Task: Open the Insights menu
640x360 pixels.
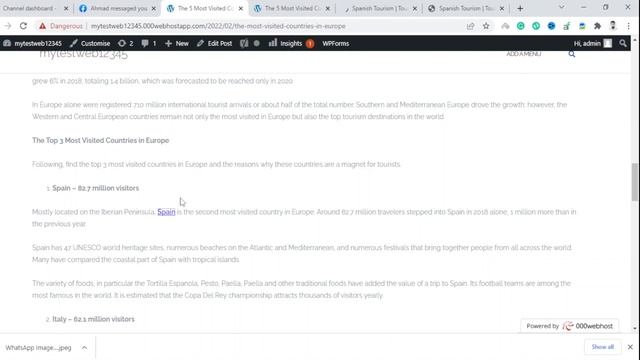Action: click(x=291, y=43)
